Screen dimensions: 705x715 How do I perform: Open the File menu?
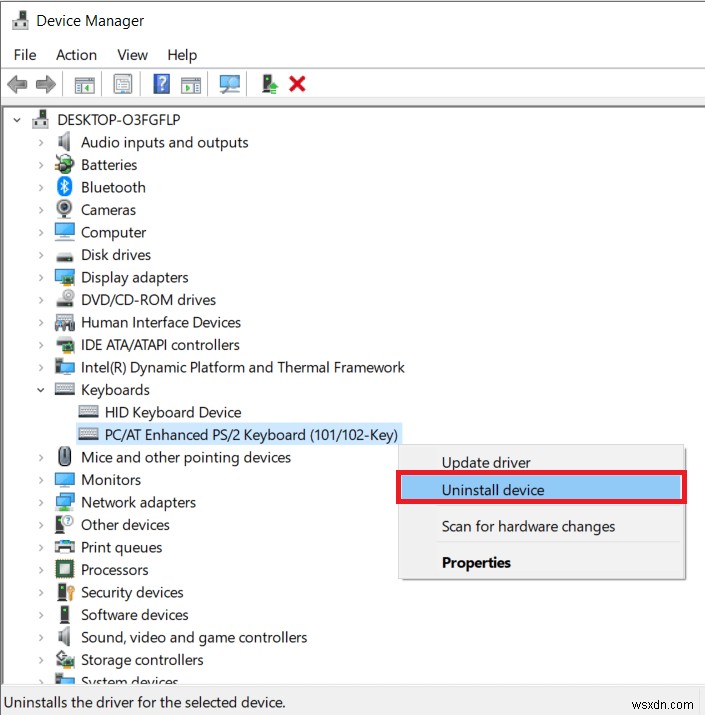tap(25, 55)
